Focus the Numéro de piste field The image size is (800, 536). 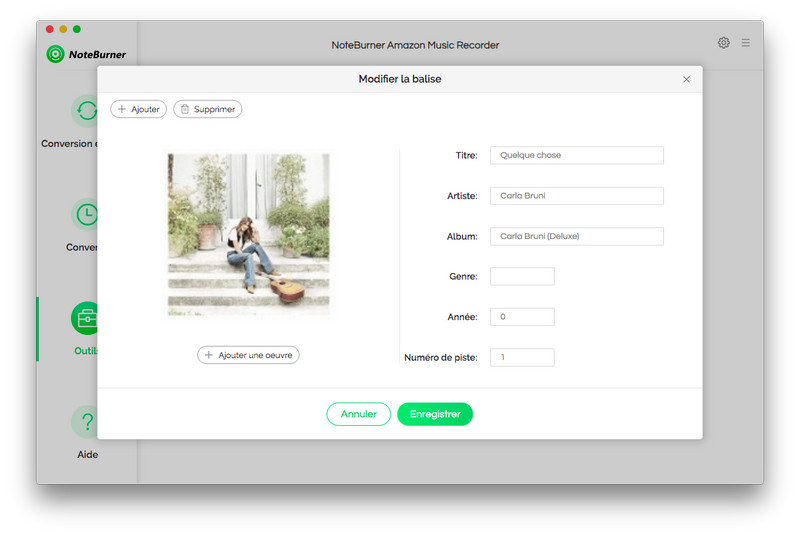click(x=522, y=358)
